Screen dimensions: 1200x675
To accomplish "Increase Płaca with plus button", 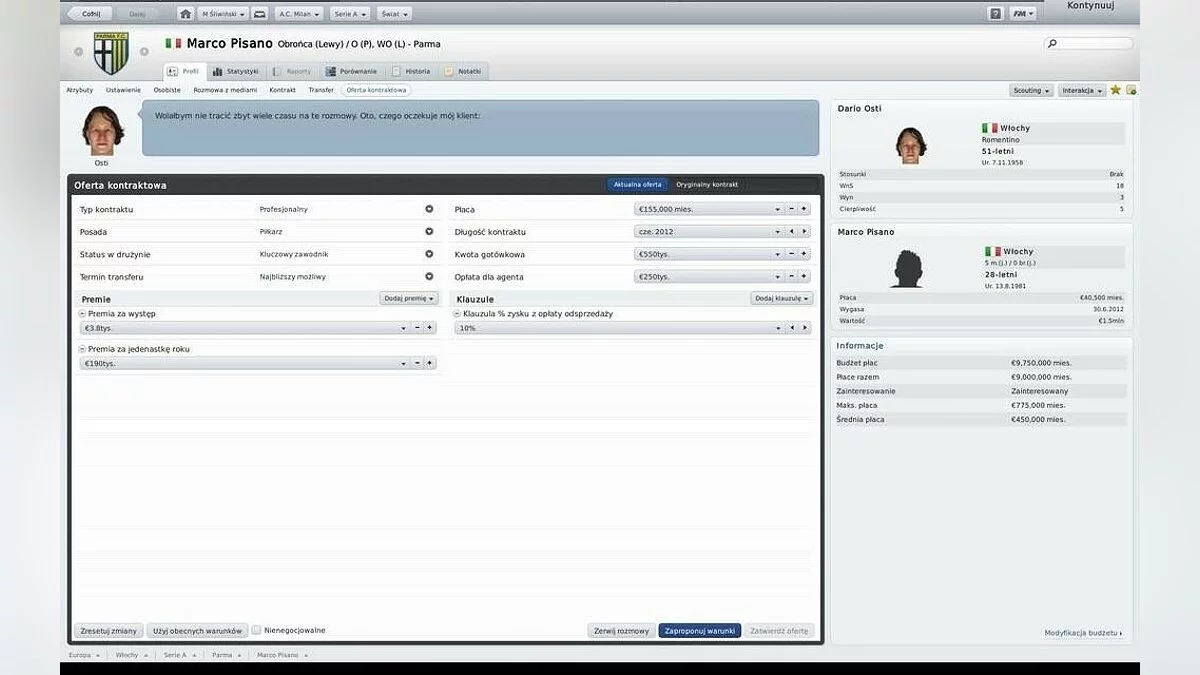I will [x=804, y=209].
